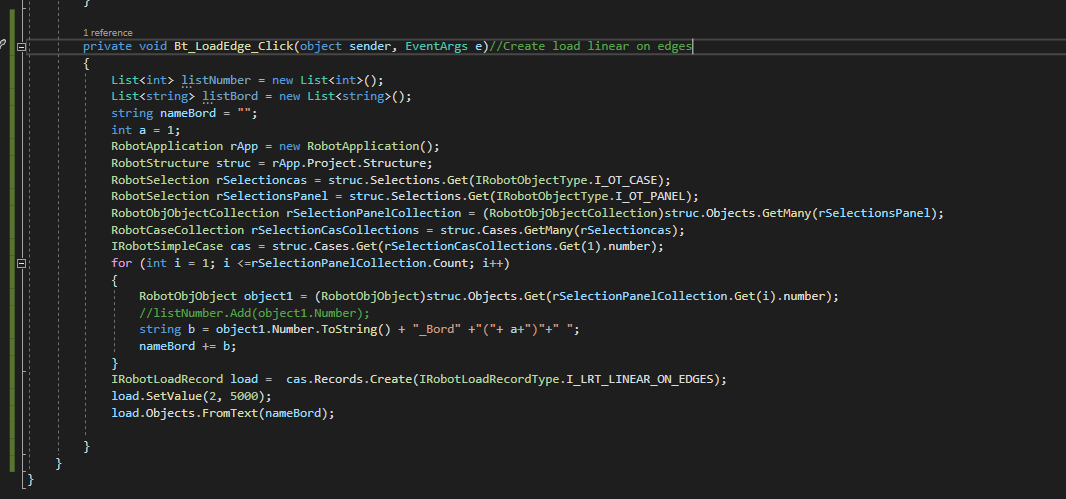Open the '1 reference' CodeLens link
1066x499 pixels.
pos(107,33)
